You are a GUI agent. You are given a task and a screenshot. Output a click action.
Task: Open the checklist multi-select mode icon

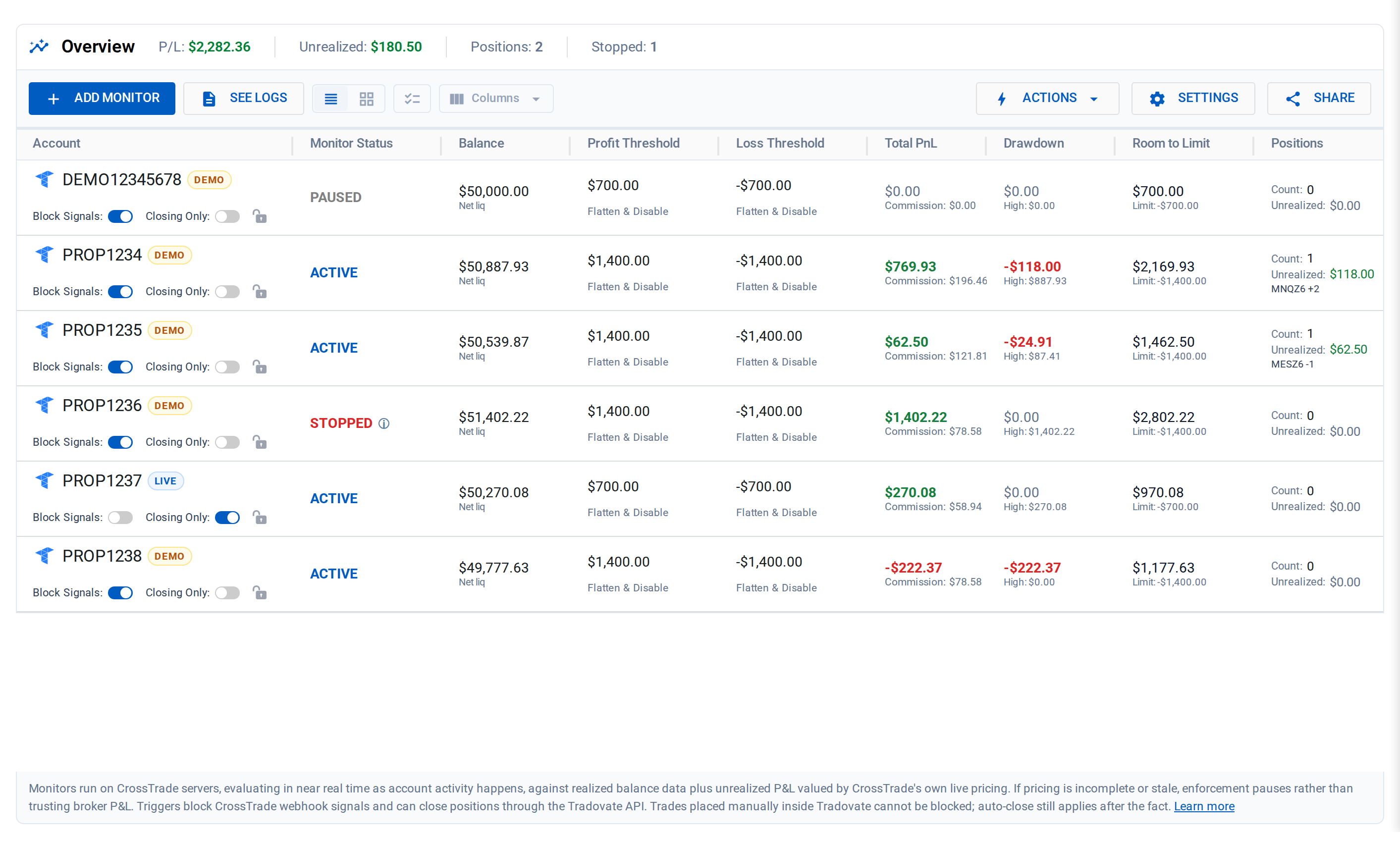[x=412, y=99]
